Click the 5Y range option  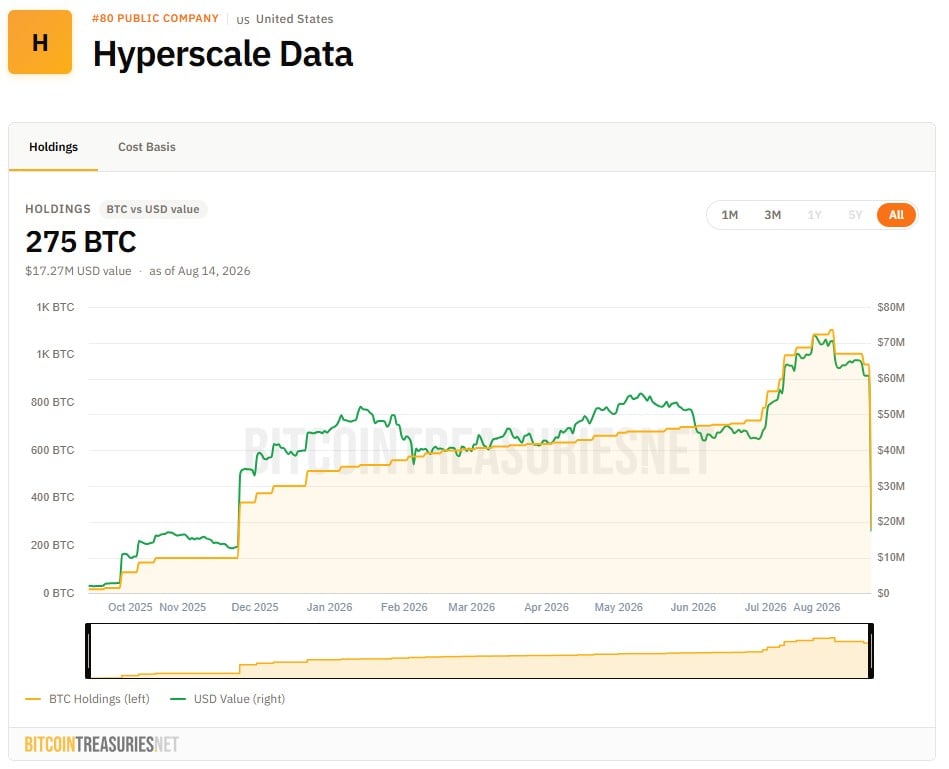[x=855, y=215]
